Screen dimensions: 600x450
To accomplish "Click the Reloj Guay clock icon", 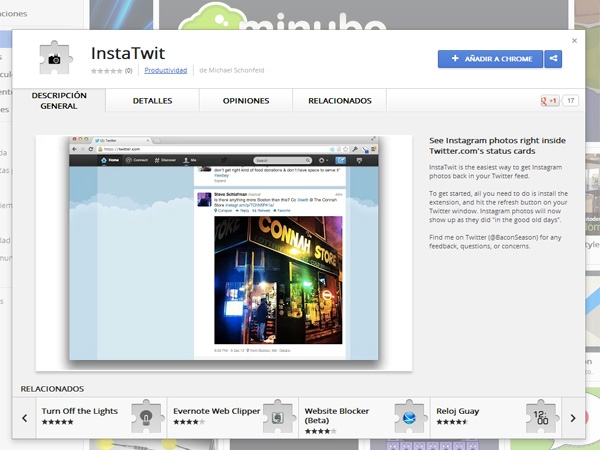I will click(x=541, y=416).
